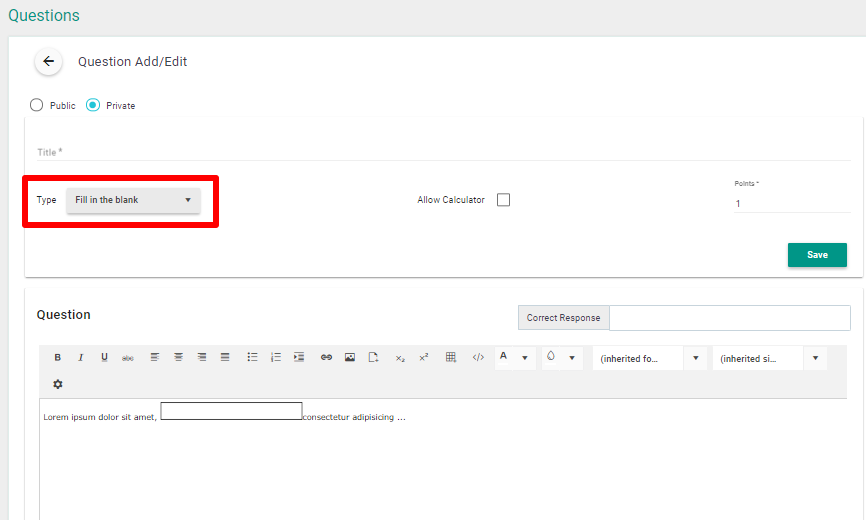Justify the text alignment

click(x=225, y=358)
